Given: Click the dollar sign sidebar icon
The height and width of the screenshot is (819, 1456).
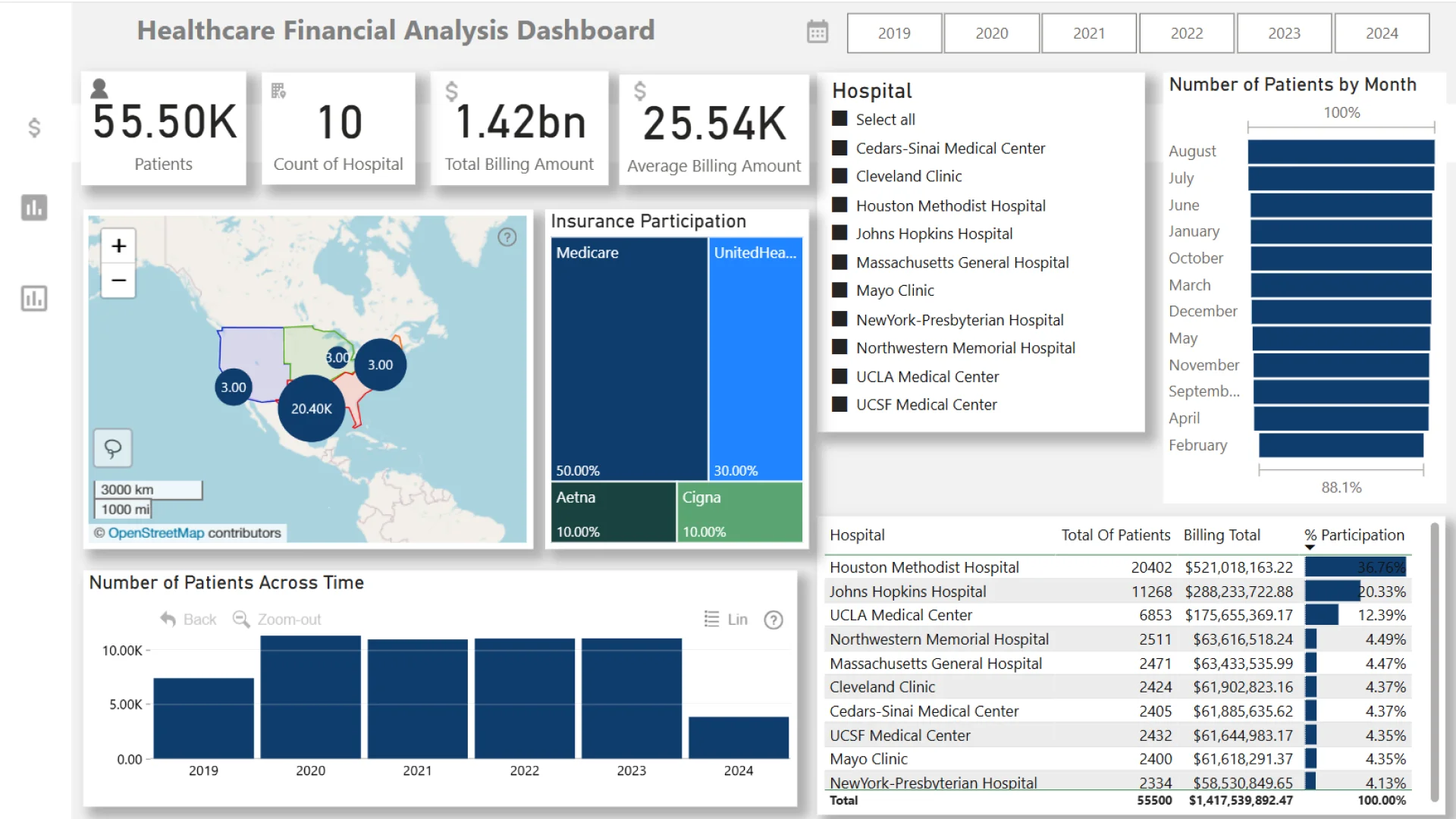Looking at the screenshot, I should [34, 127].
